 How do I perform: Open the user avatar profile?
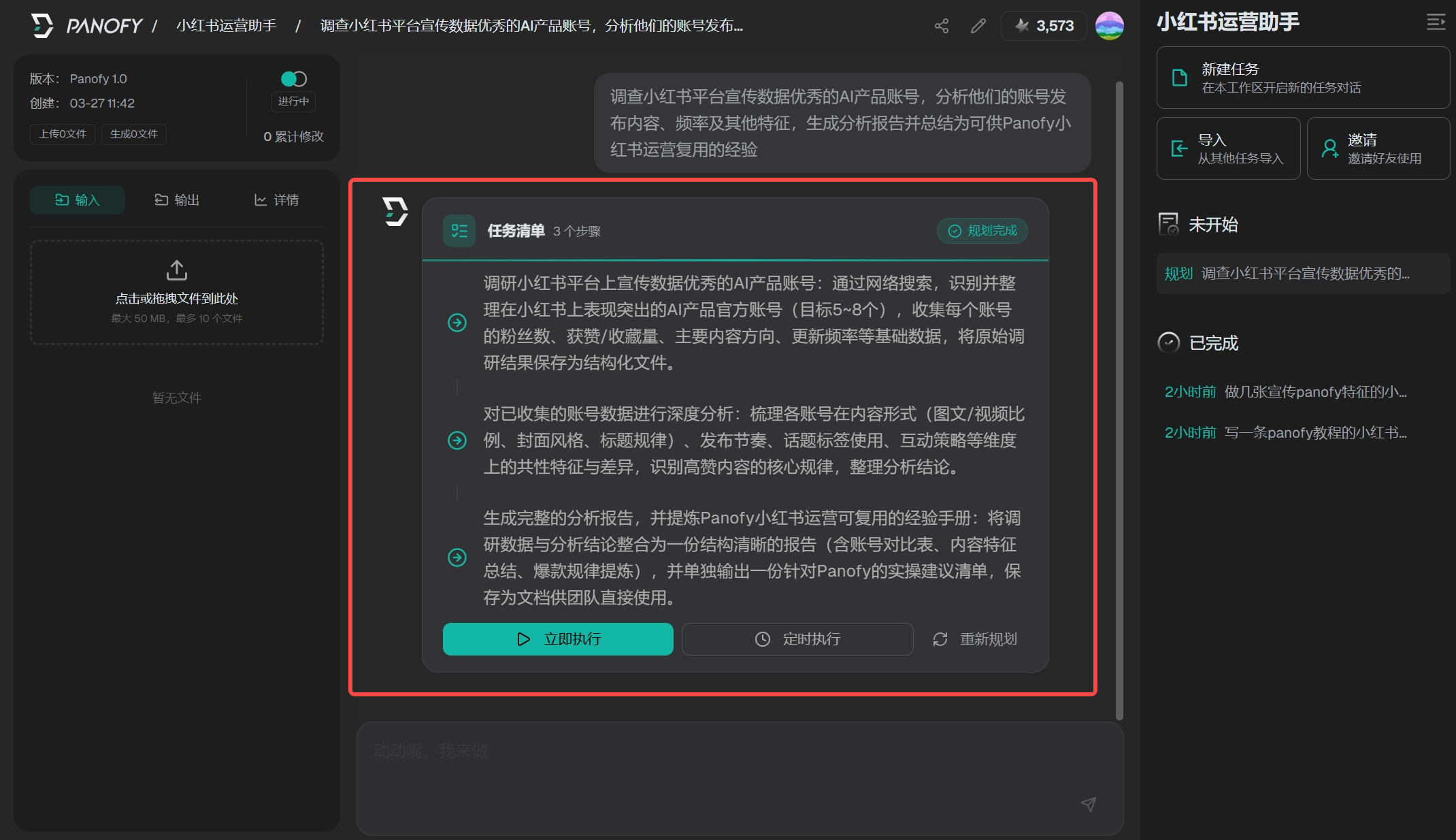[1109, 26]
